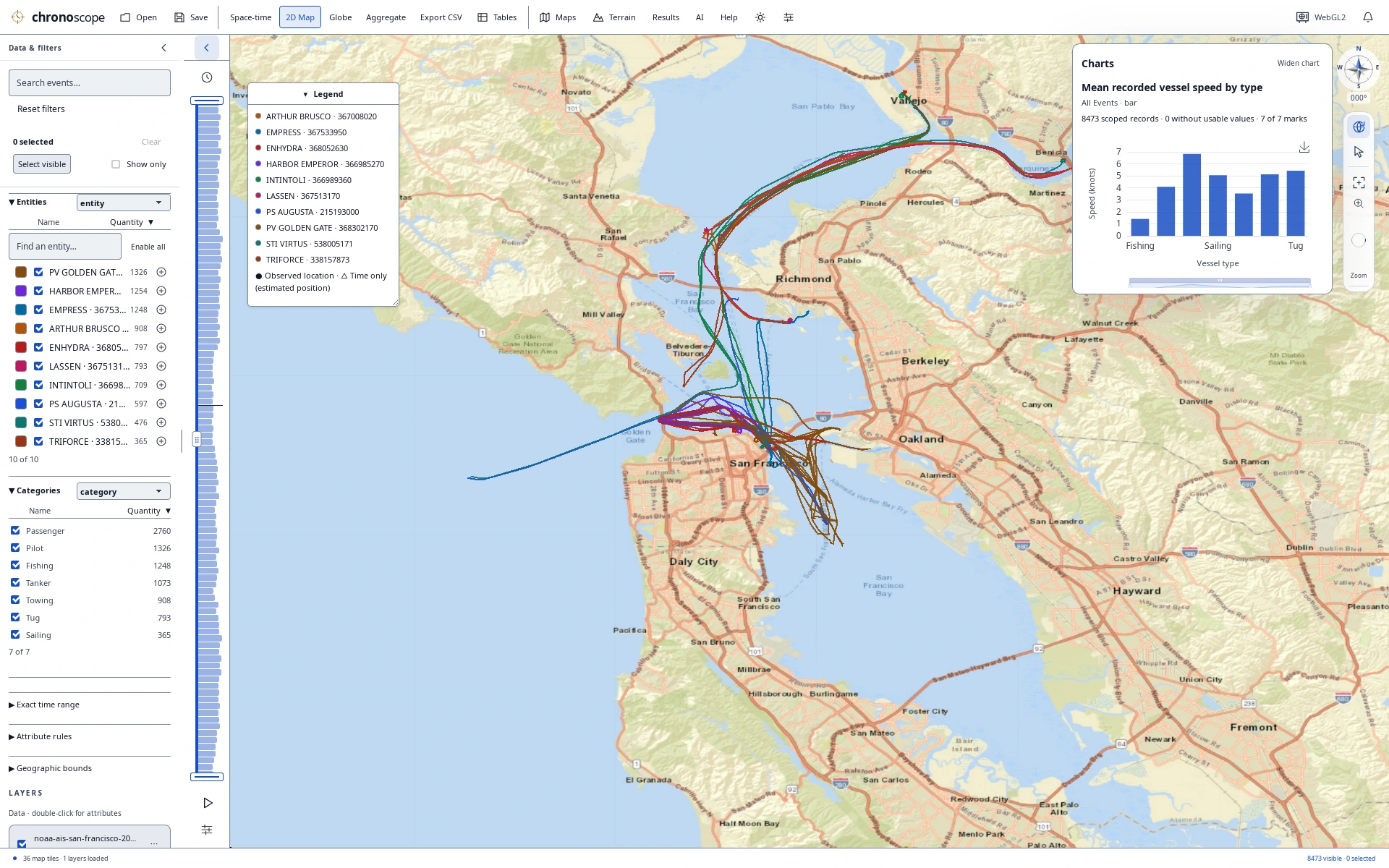
Task: Click the zoom magnifier icon
Action: tap(1359, 203)
